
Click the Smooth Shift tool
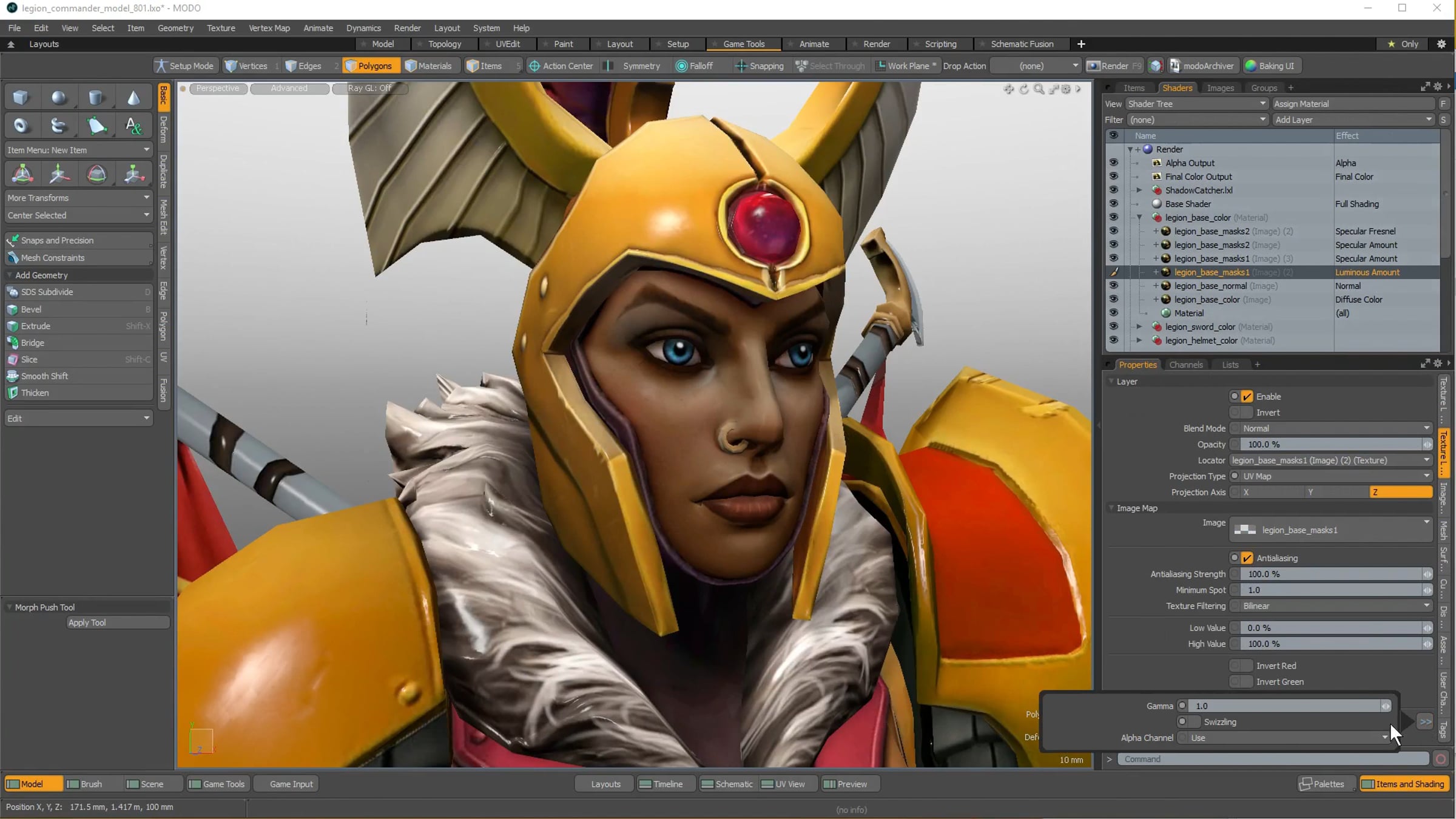[x=78, y=376]
